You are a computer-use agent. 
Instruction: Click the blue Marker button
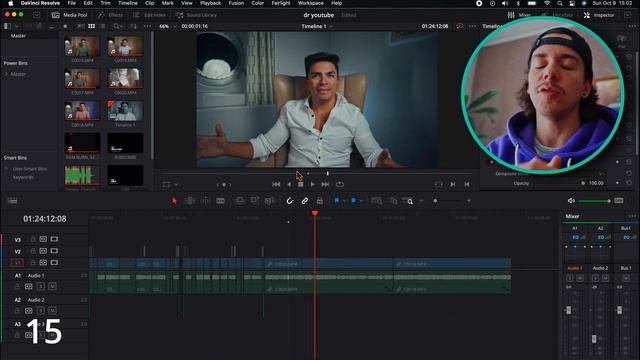(x=353, y=200)
